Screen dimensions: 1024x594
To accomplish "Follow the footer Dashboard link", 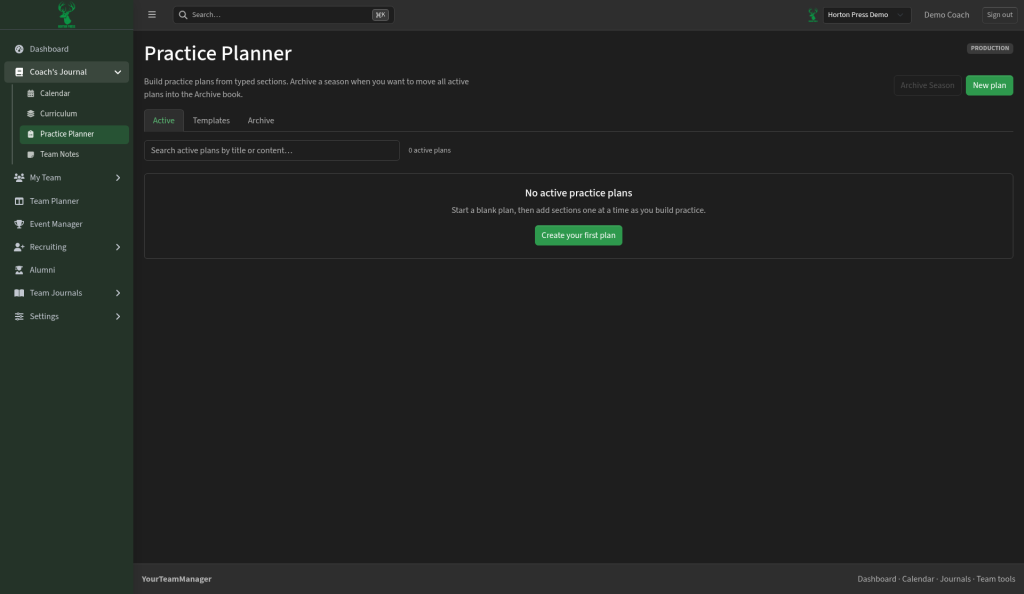I will 876,579.
